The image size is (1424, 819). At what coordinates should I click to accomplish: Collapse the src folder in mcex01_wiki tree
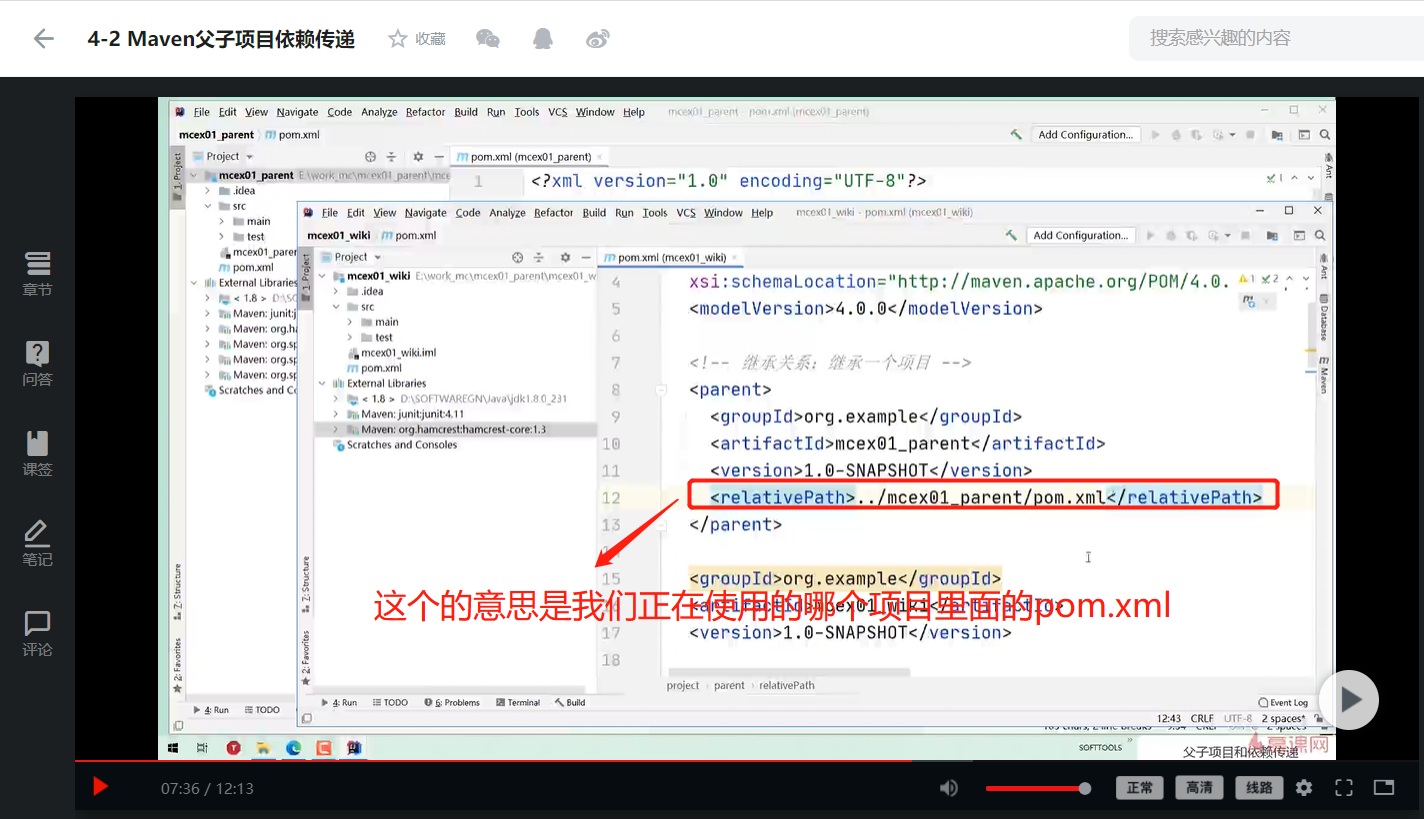click(337, 307)
